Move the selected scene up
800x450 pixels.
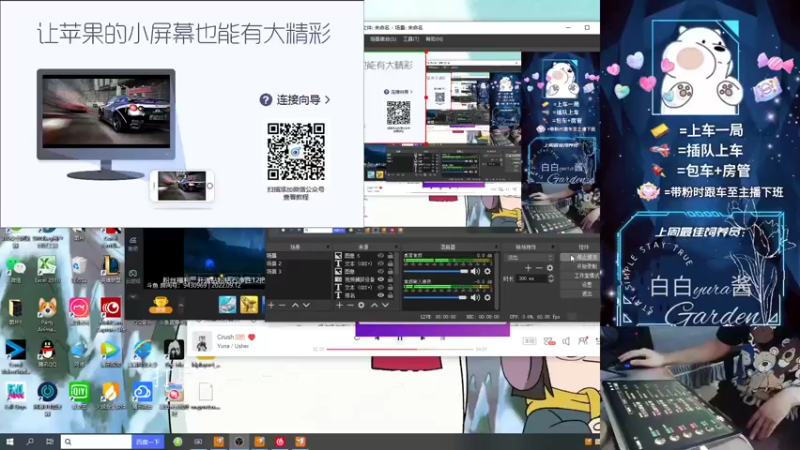coord(295,305)
